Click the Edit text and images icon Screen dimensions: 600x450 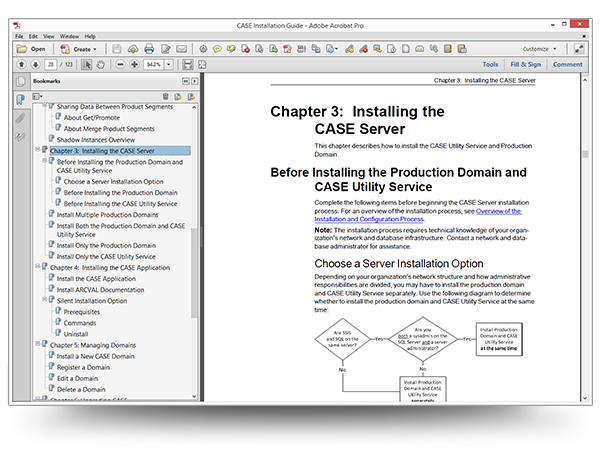pos(165,49)
